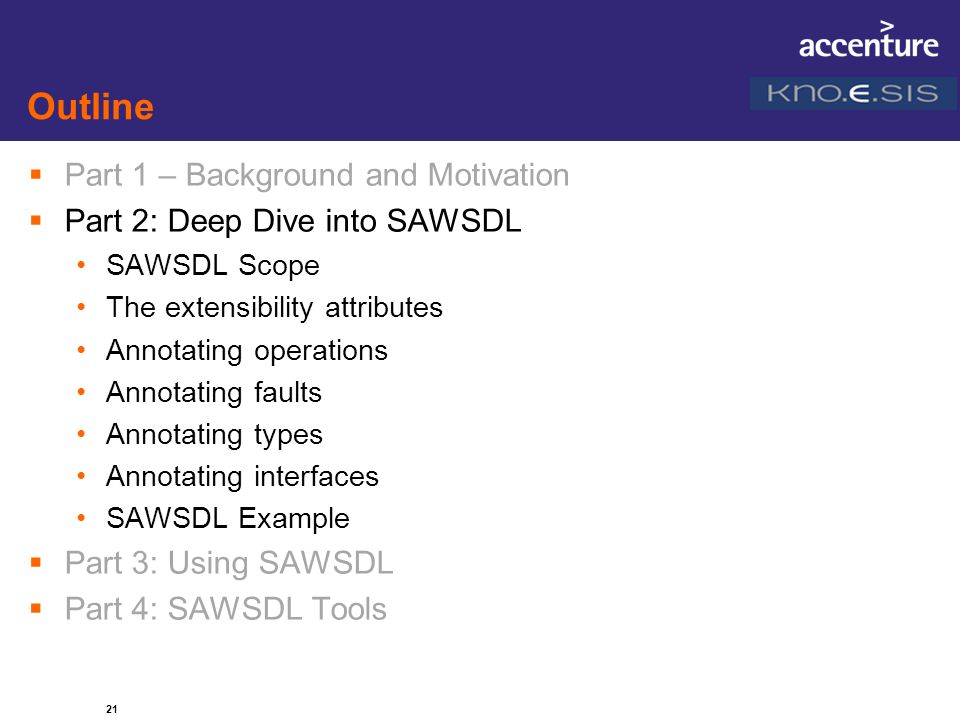Click the Accenture logo
Screen dimensions: 960x720
pyautogui.click(x=868, y=40)
